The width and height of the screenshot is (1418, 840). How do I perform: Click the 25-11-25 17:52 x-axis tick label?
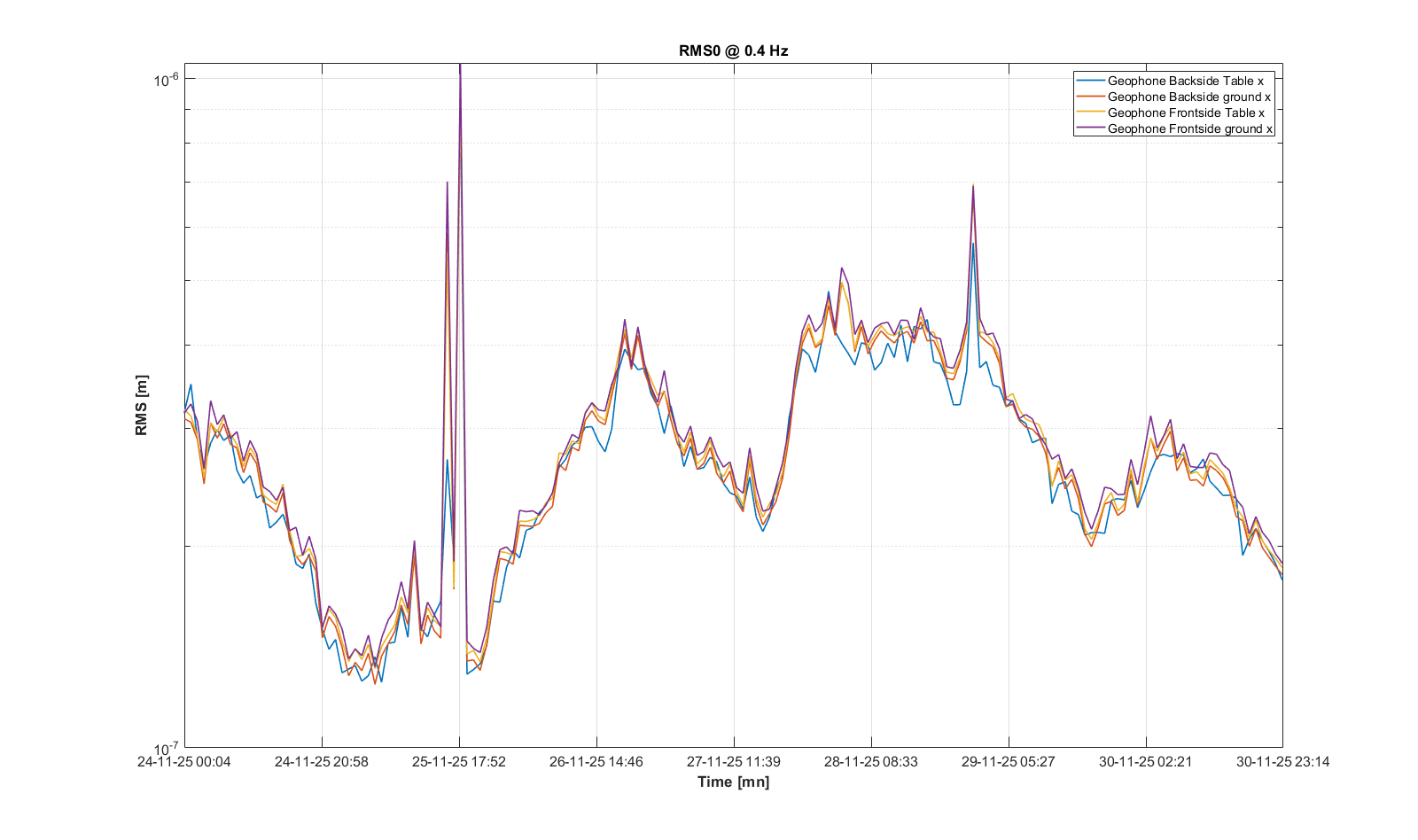(459, 761)
